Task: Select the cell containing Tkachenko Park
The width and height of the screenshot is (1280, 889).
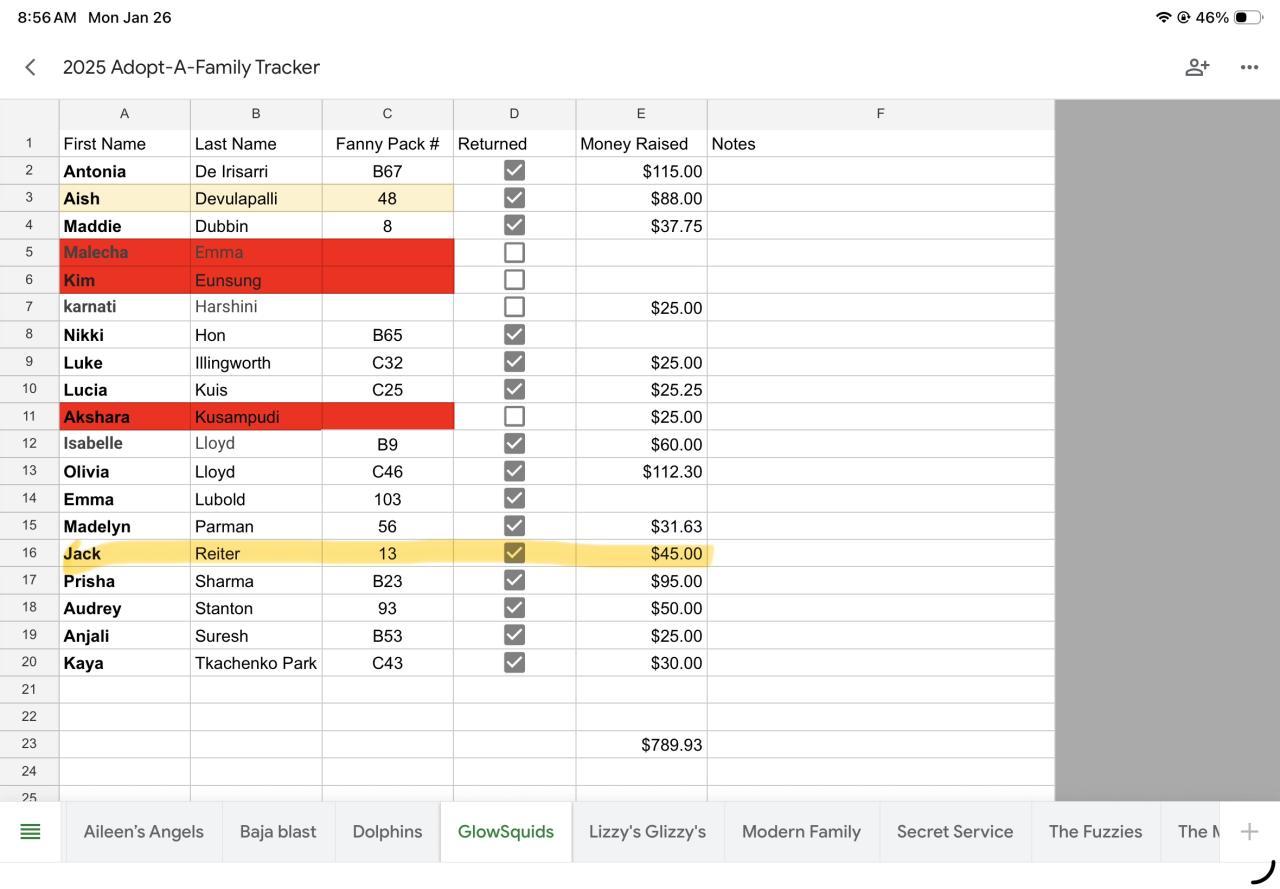Action: pos(256,663)
